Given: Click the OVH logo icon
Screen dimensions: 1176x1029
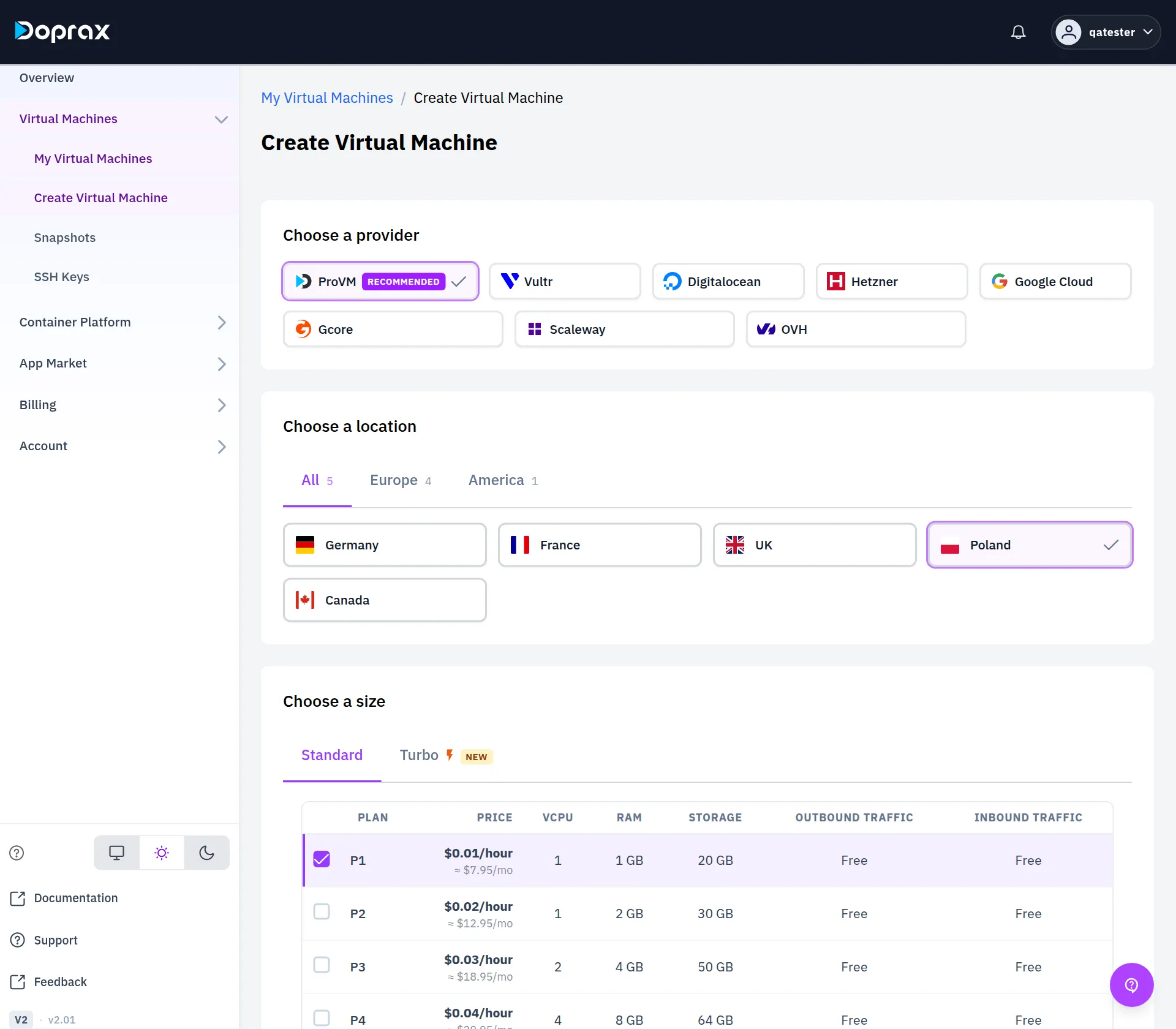Looking at the screenshot, I should pyautogui.click(x=766, y=329).
